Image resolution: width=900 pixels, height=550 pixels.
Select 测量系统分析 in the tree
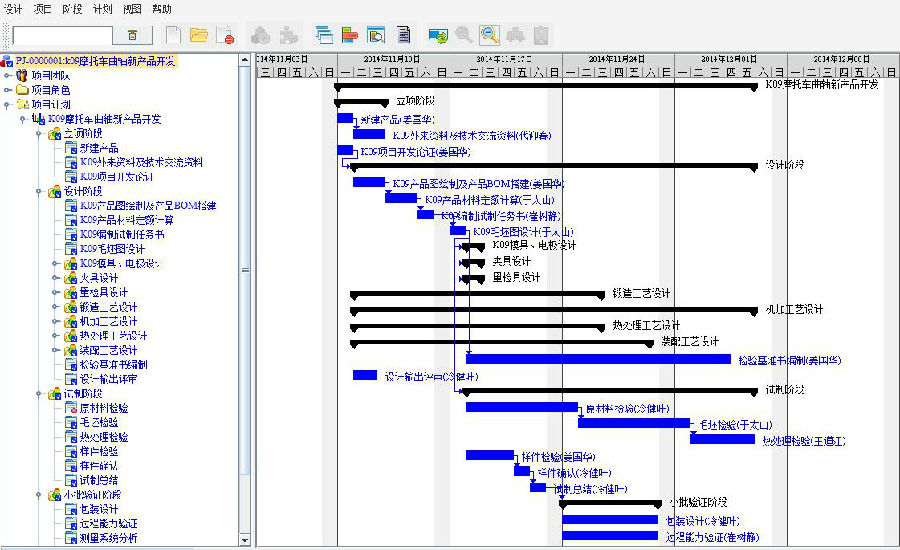(108, 538)
